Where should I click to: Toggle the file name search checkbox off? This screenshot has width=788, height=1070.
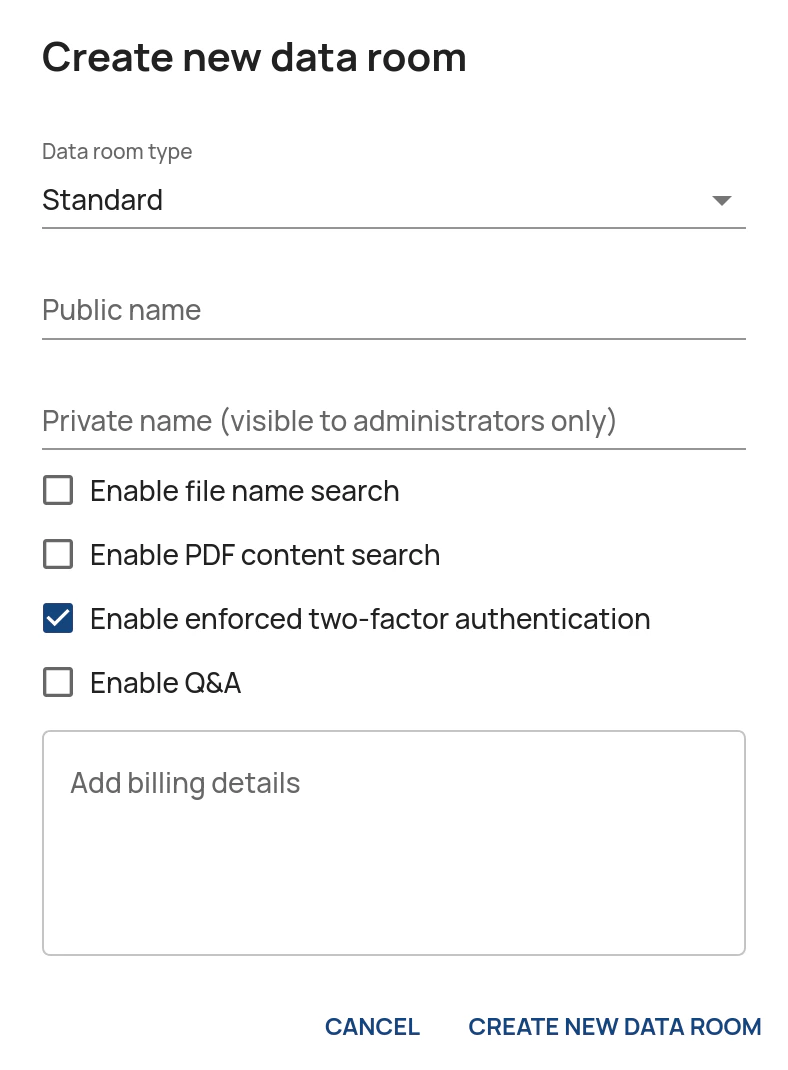pyautogui.click(x=58, y=490)
